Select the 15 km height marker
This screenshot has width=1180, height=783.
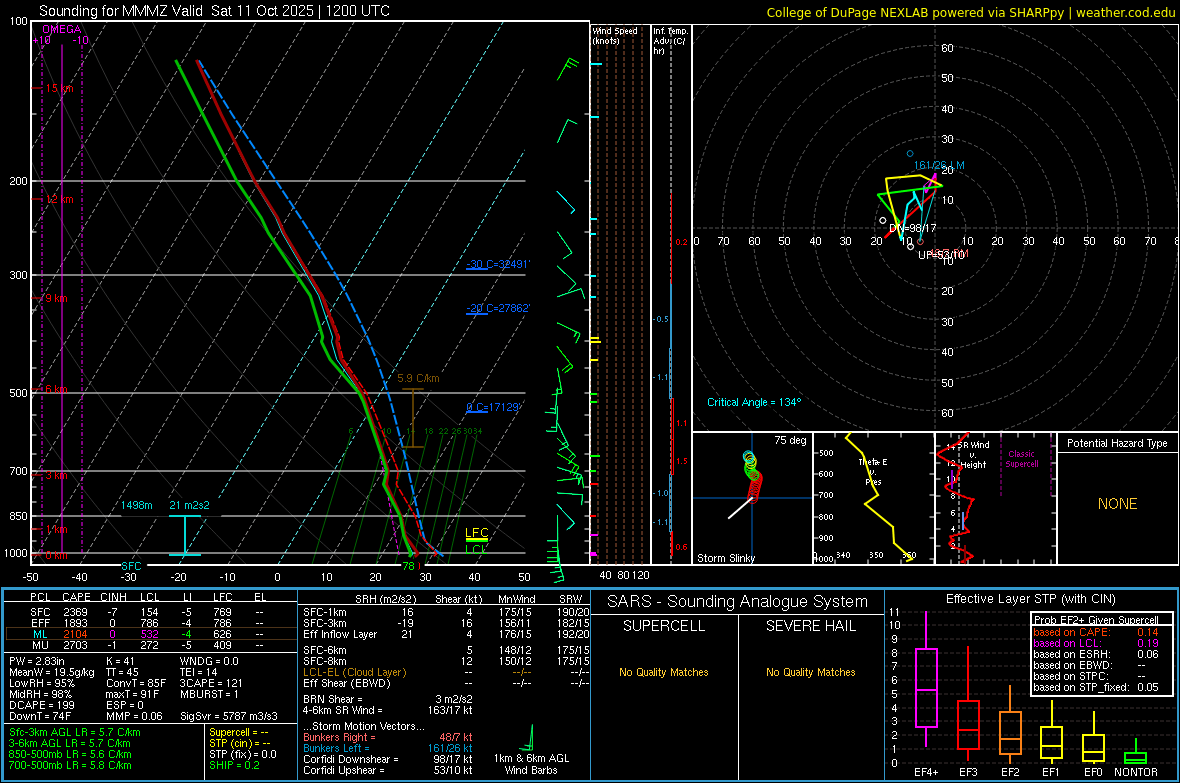click(x=59, y=88)
